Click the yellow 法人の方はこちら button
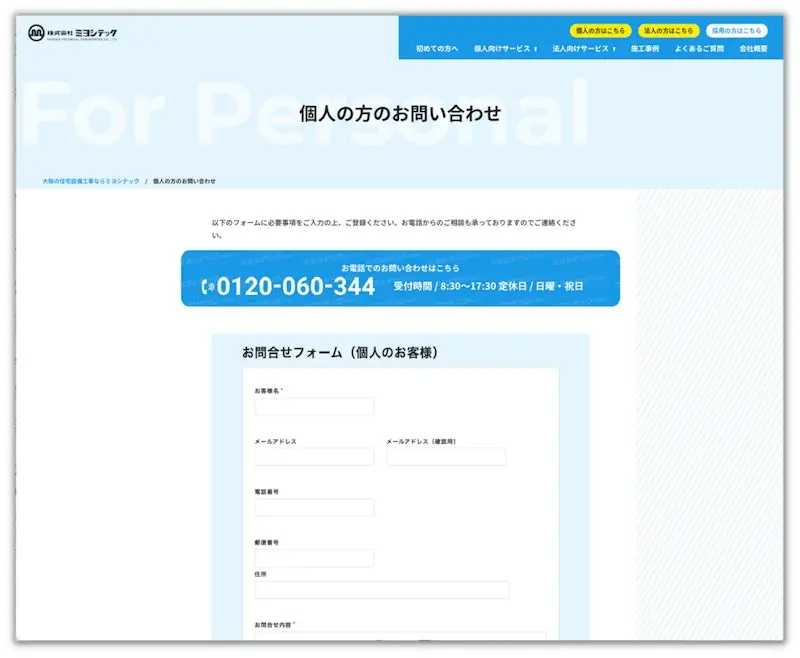The height and width of the screenshot is (658, 800). (x=672, y=31)
